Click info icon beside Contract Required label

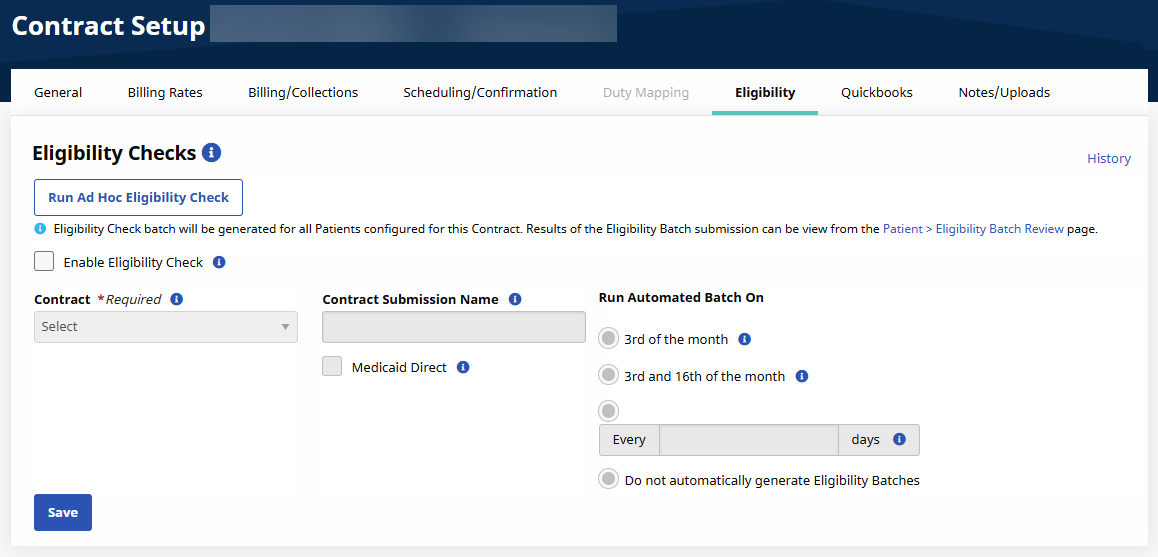coord(177,299)
